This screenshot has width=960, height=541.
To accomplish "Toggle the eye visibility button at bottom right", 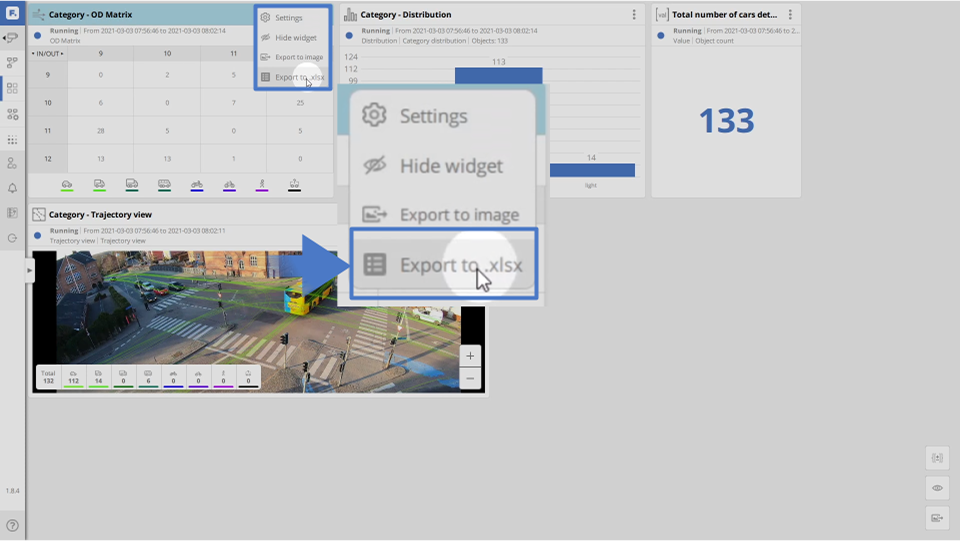I will tap(937, 488).
